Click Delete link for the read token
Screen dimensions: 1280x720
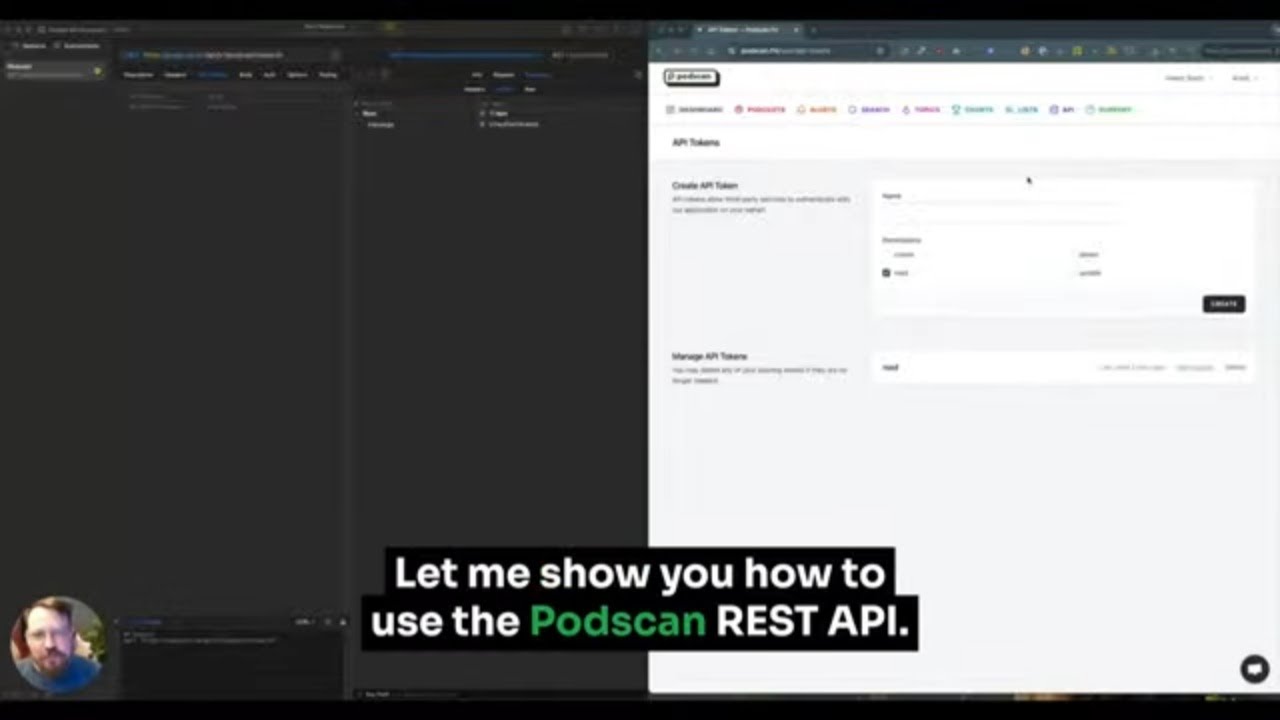(1235, 368)
